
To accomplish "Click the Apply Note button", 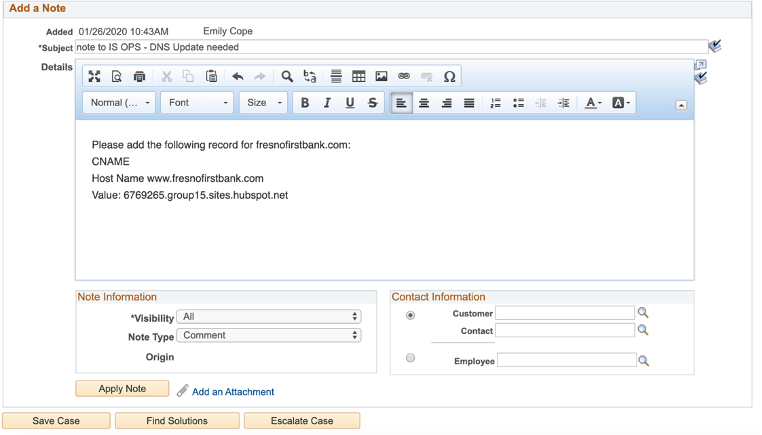I will click(122, 389).
